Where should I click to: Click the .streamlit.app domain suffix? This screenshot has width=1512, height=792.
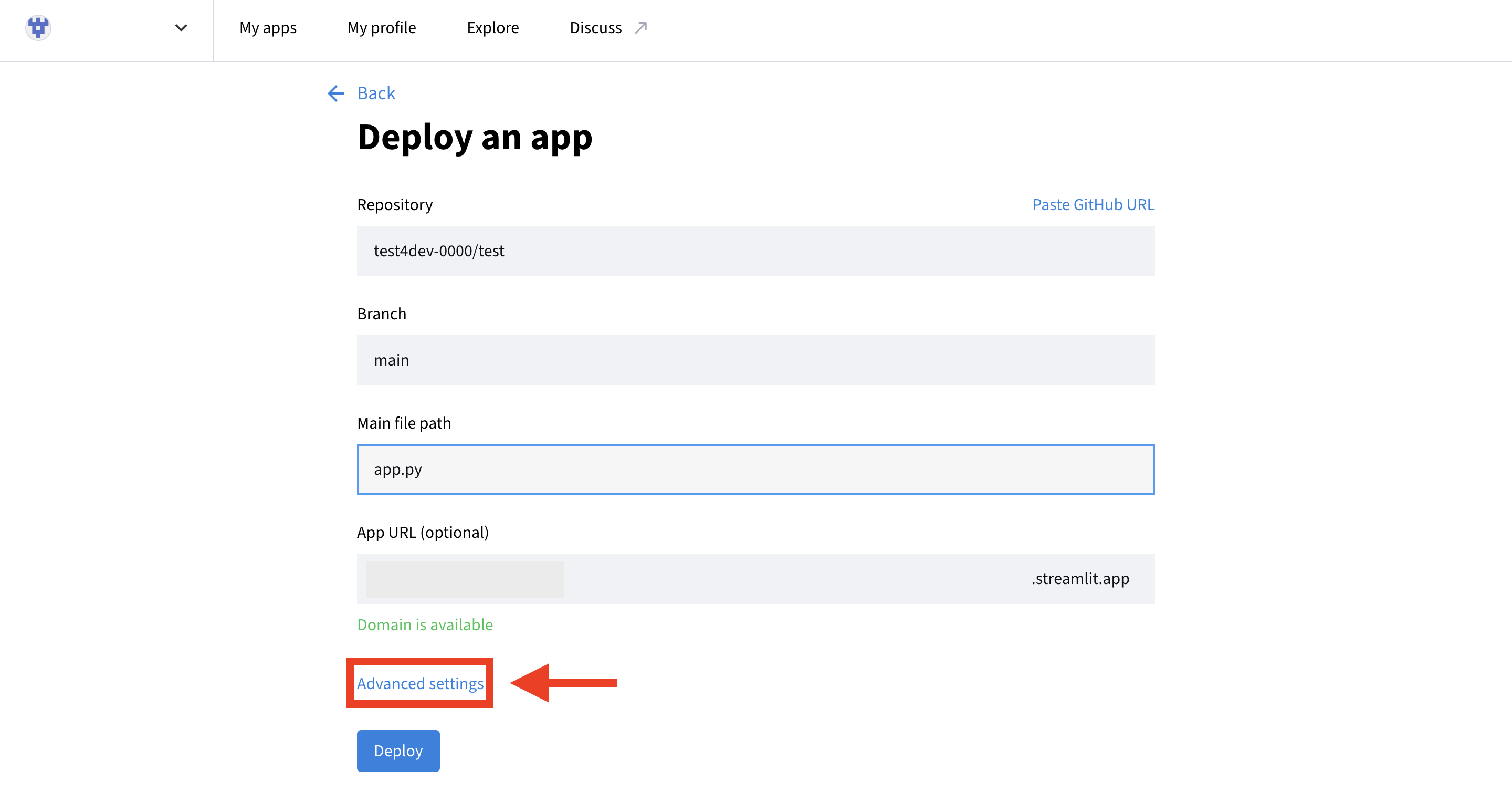coord(1079,578)
